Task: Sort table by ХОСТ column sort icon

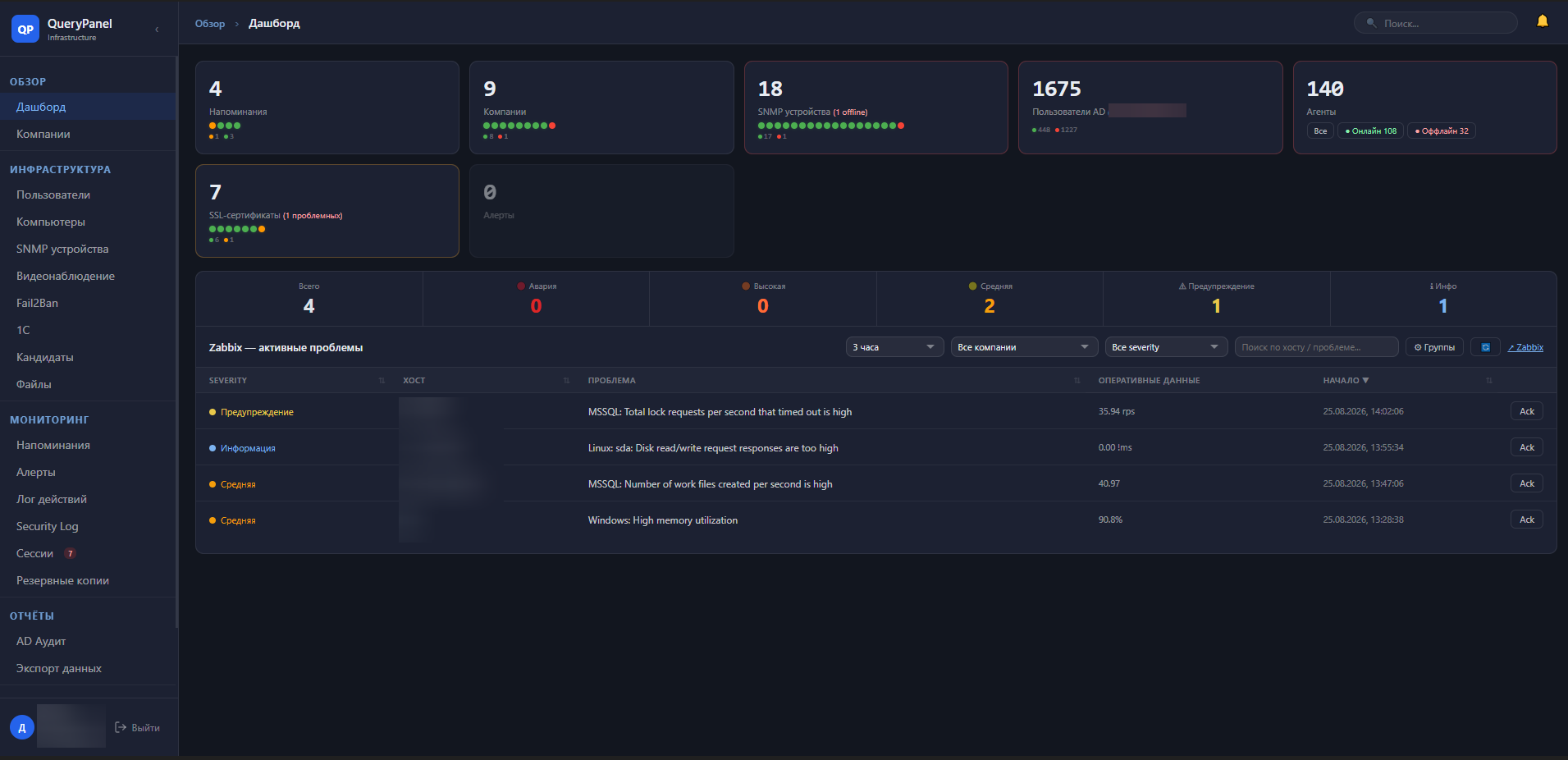Action: (566, 381)
